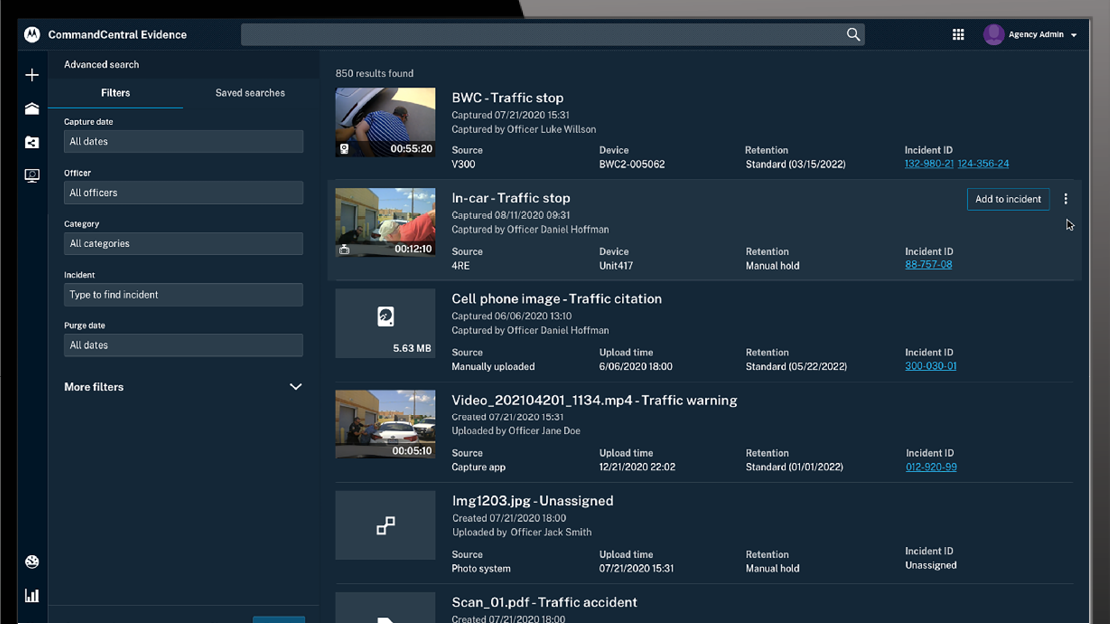1110x624 pixels.
Task: Click upload time 12/21/2020 22:02
Action: pyautogui.click(x=637, y=467)
